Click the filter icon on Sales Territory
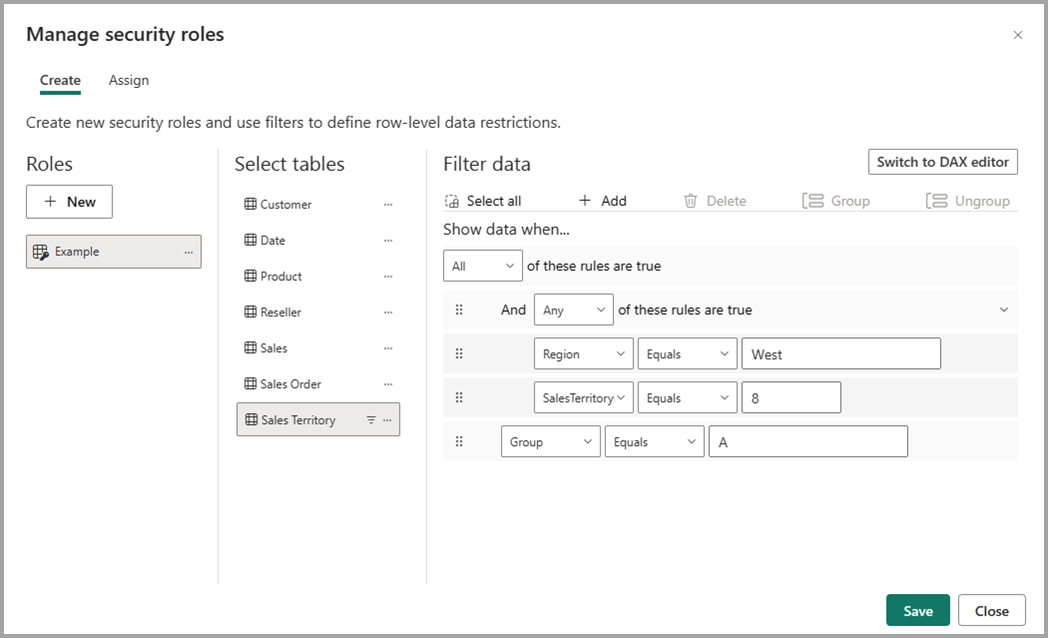Image resolution: width=1048 pixels, height=638 pixels. click(x=371, y=420)
